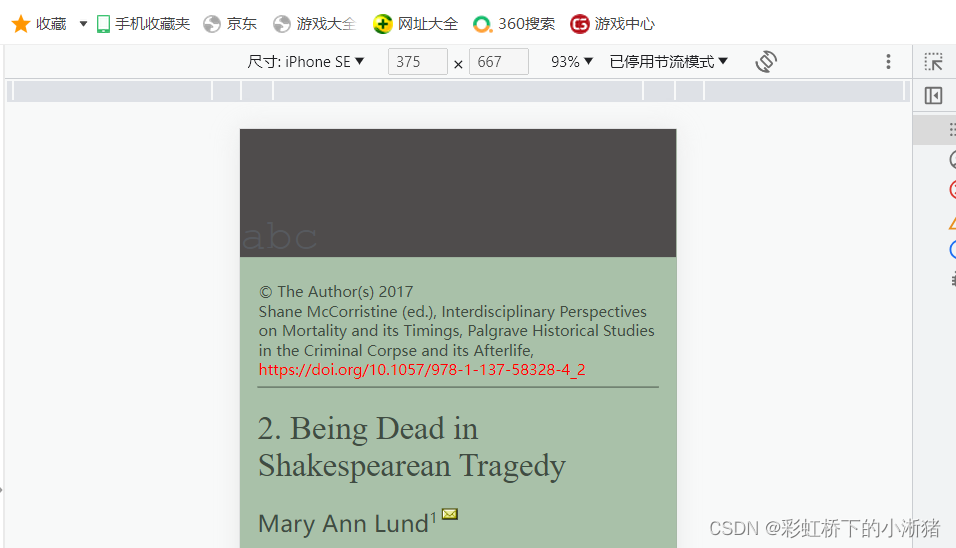Click the 360搜索 ring logo icon

pyautogui.click(x=482, y=24)
